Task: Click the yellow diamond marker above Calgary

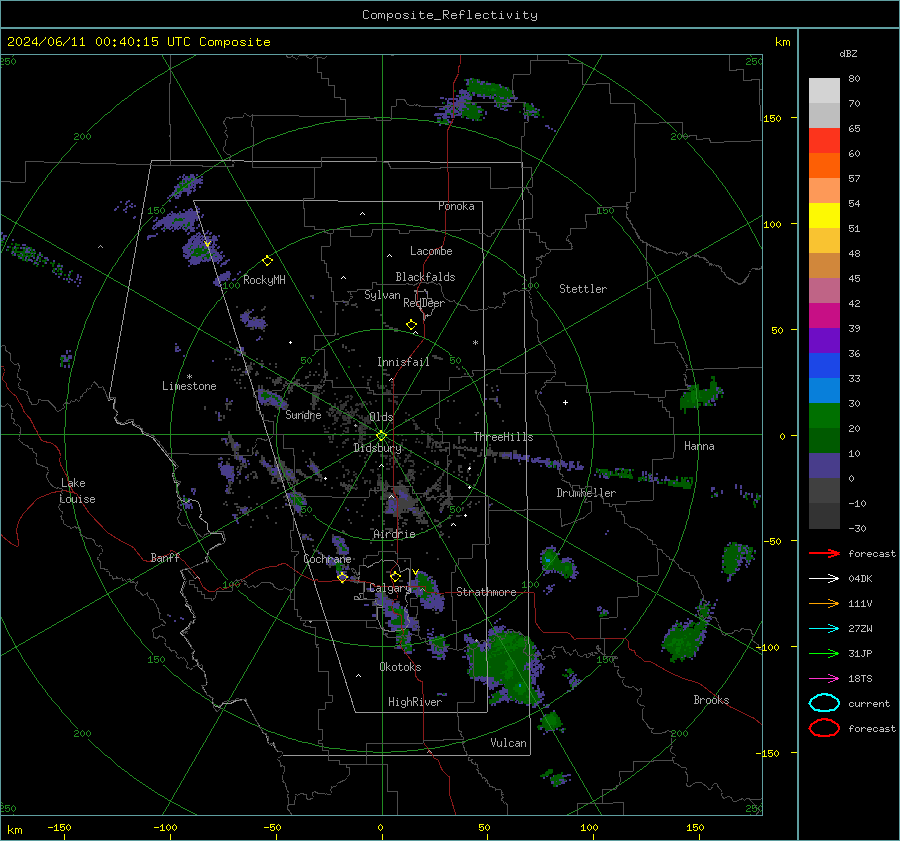Action: (x=395, y=576)
